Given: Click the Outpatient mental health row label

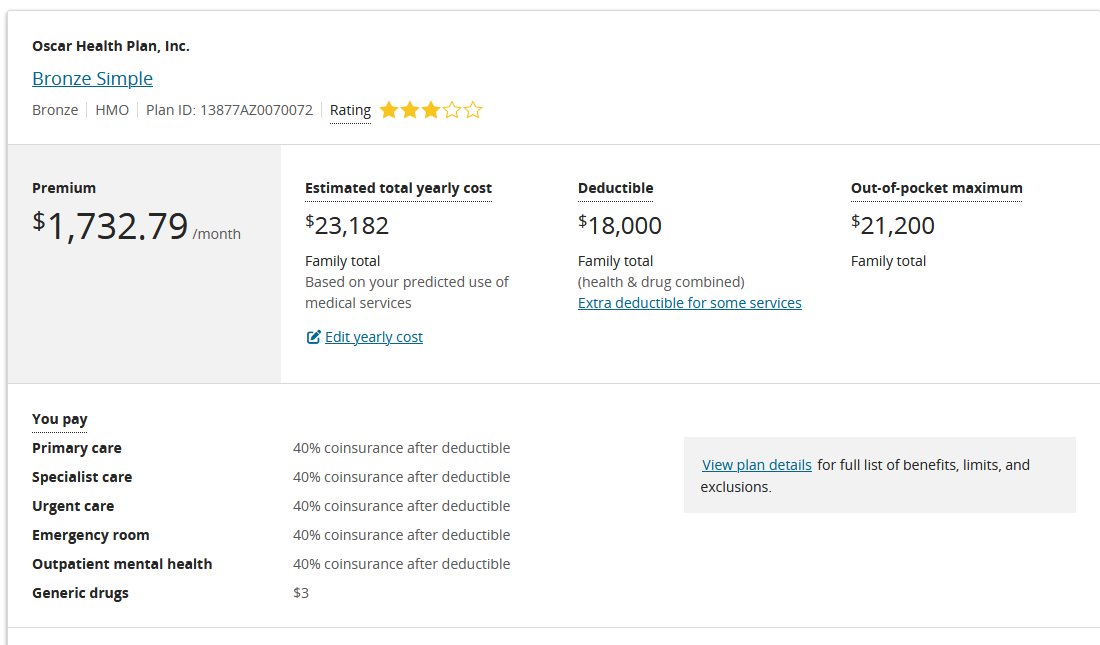Looking at the screenshot, I should [x=122, y=564].
